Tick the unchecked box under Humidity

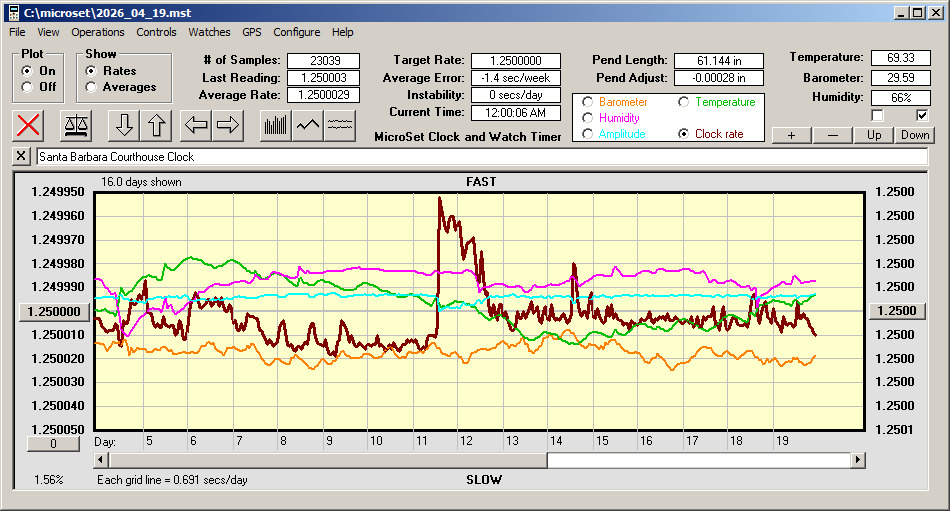(878, 116)
